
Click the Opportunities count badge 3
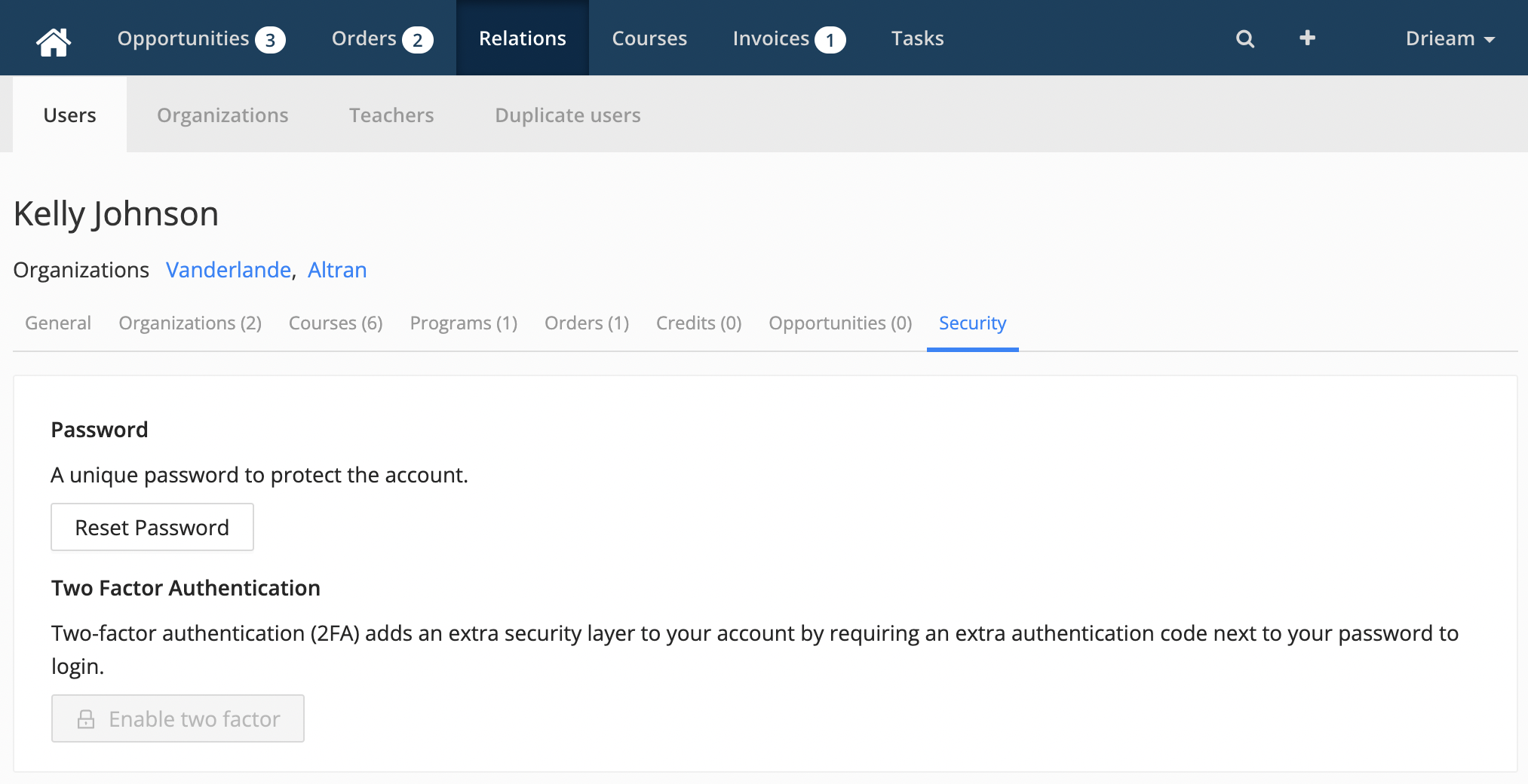[270, 40]
